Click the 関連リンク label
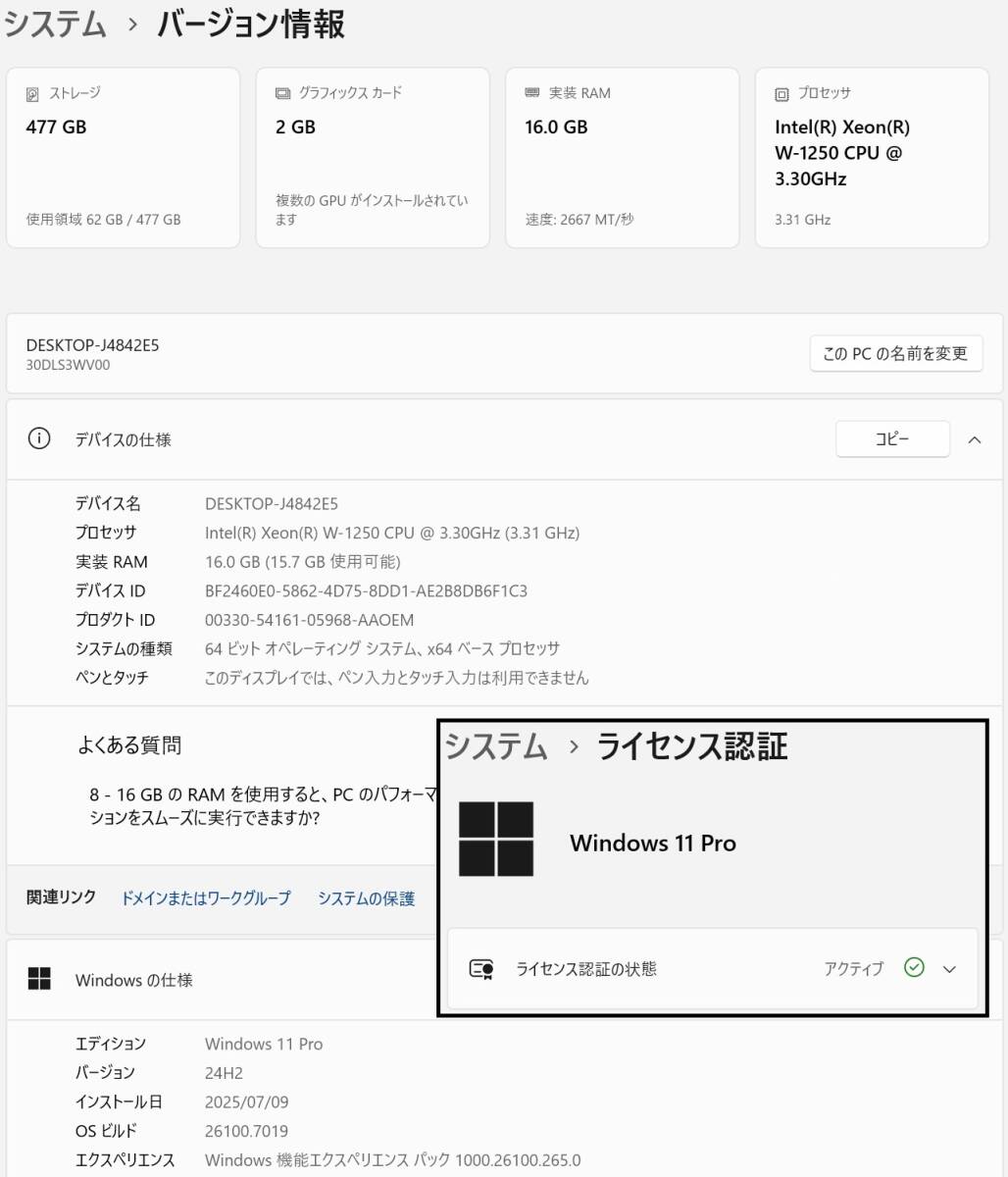 click(62, 896)
